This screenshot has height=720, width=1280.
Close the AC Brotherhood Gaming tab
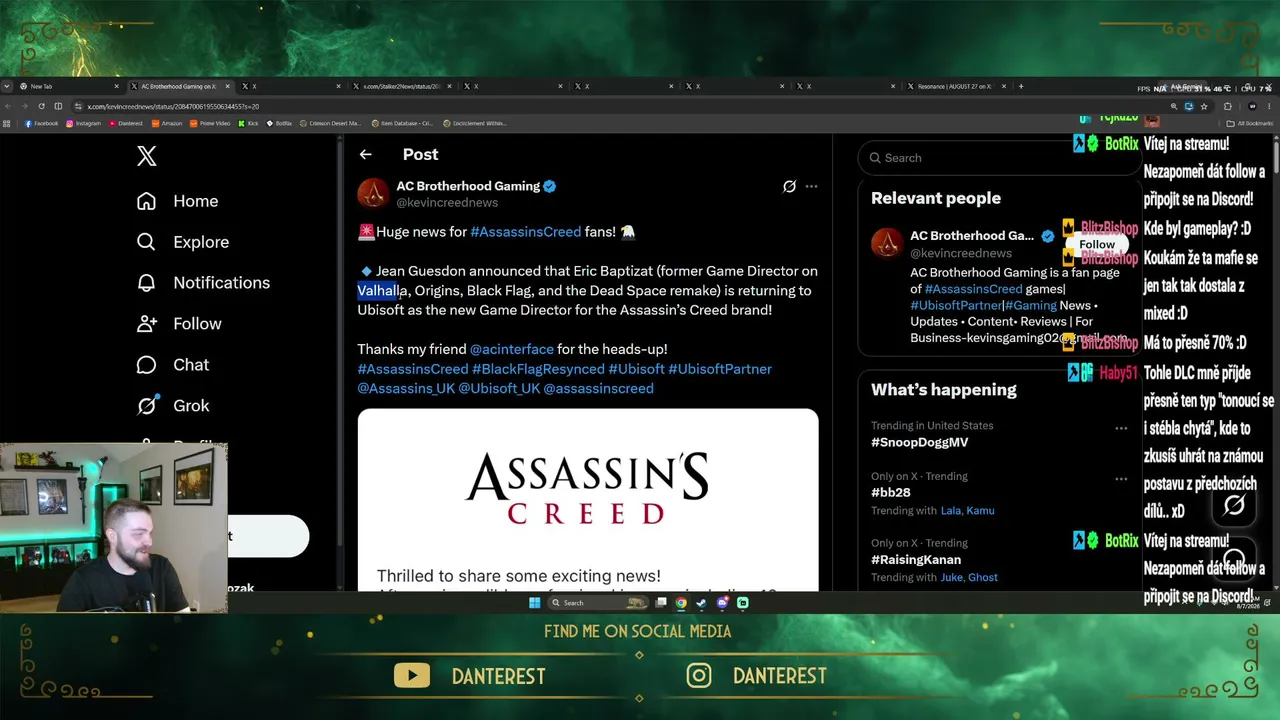point(228,87)
